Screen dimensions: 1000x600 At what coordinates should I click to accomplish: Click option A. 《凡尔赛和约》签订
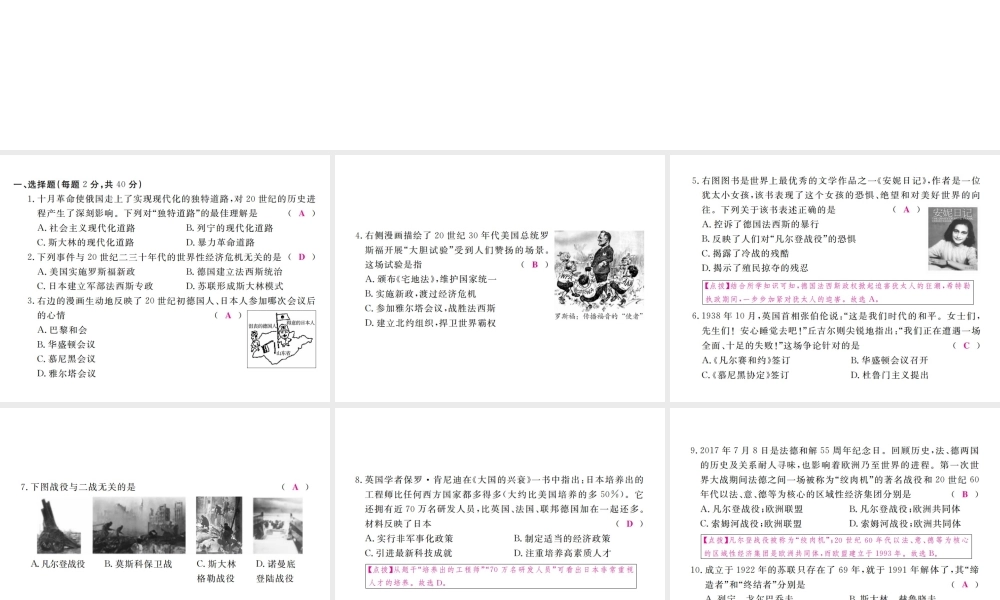(x=746, y=360)
